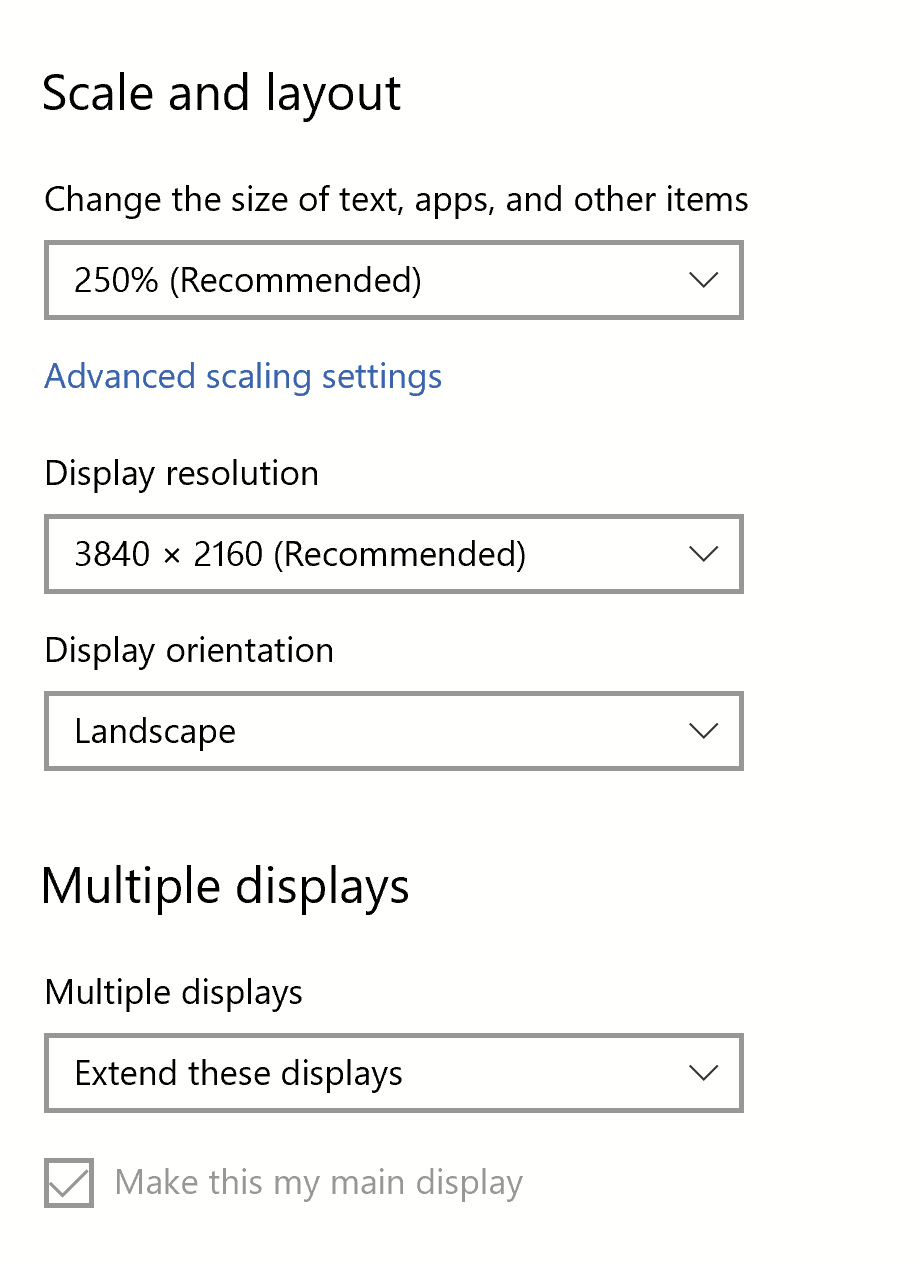Click the Display orientation label

pyautogui.click(x=190, y=651)
